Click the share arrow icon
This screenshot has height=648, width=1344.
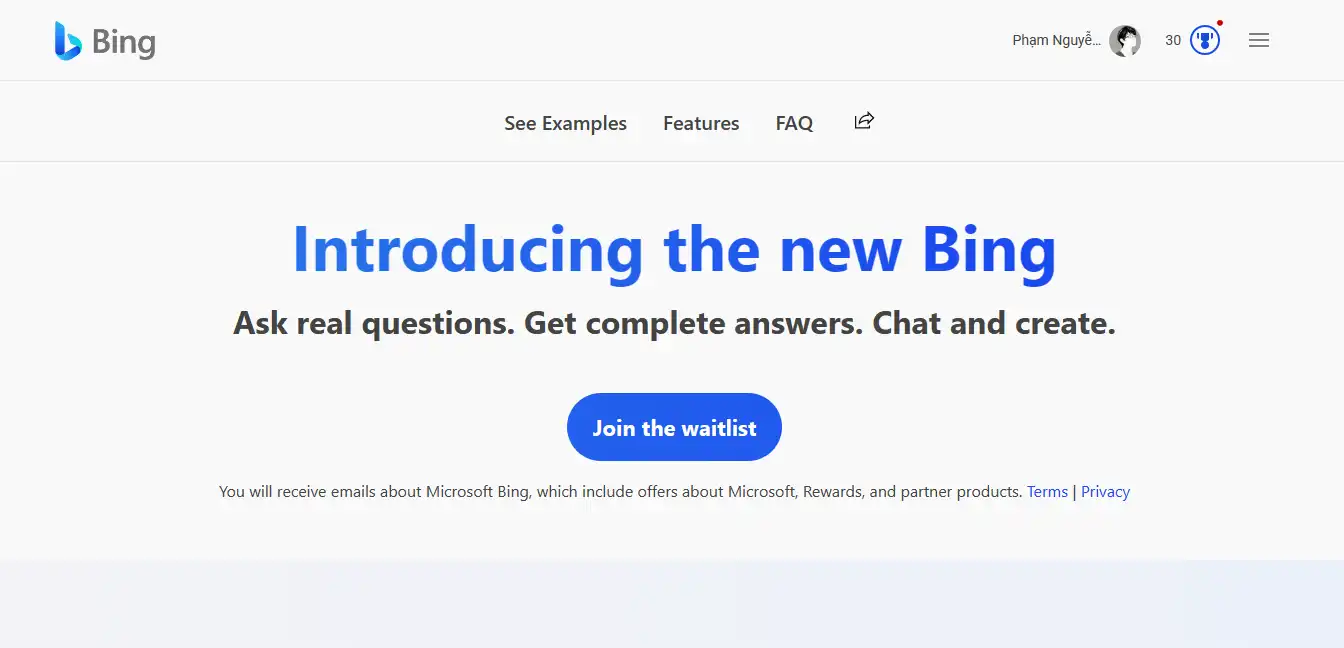point(864,121)
